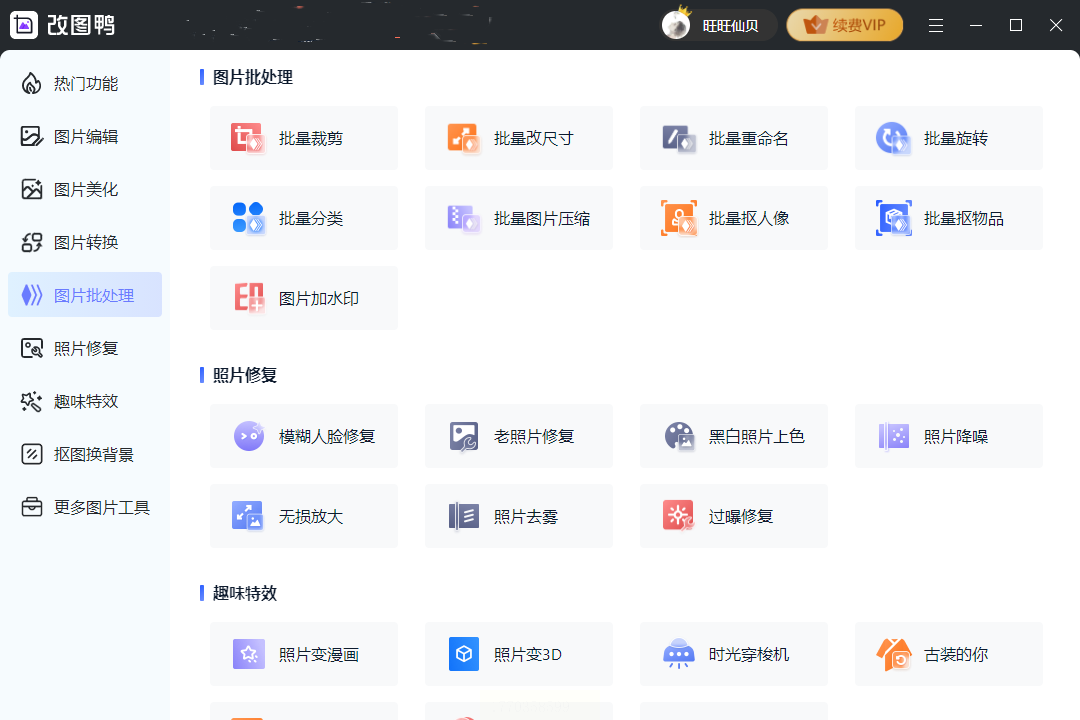Select 图片转换 in the sidebar
Viewport: 1080px width, 720px height.
85,243
